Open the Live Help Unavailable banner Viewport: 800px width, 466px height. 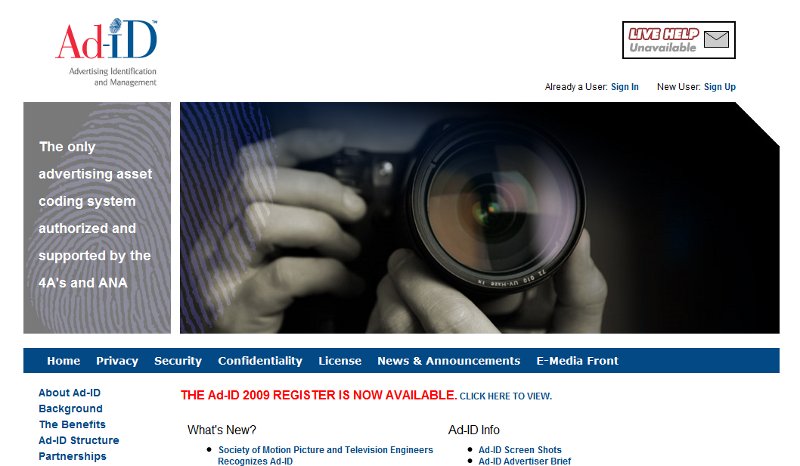click(x=679, y=40)
